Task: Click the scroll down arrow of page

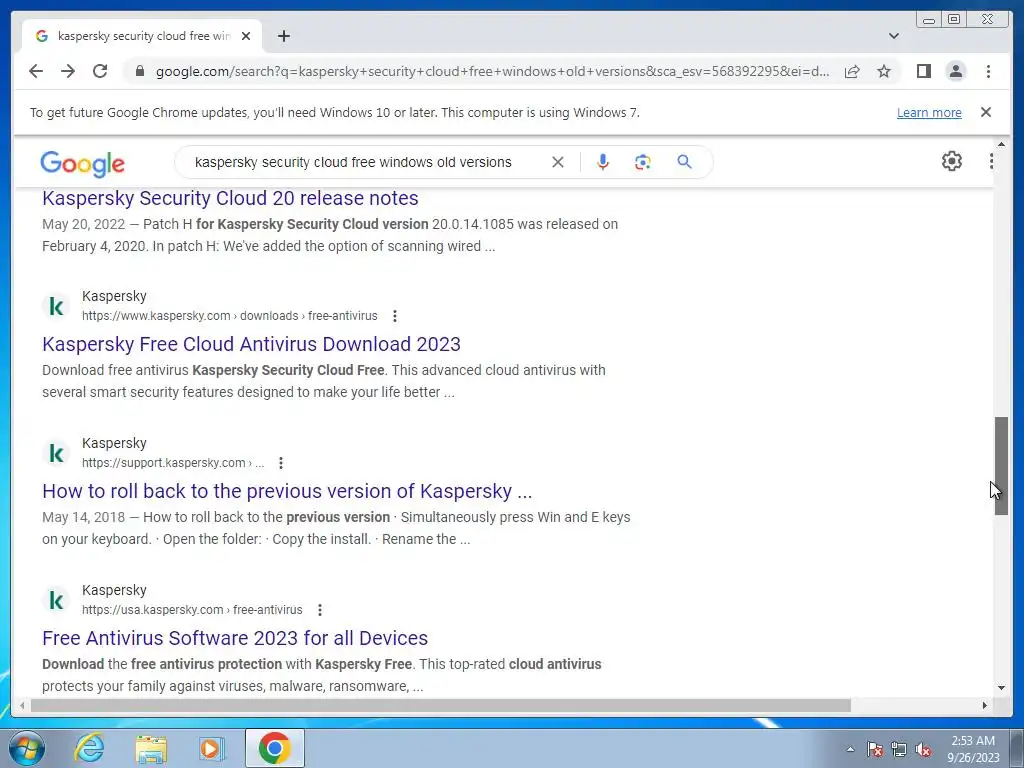Action: tap(1001, 687)
